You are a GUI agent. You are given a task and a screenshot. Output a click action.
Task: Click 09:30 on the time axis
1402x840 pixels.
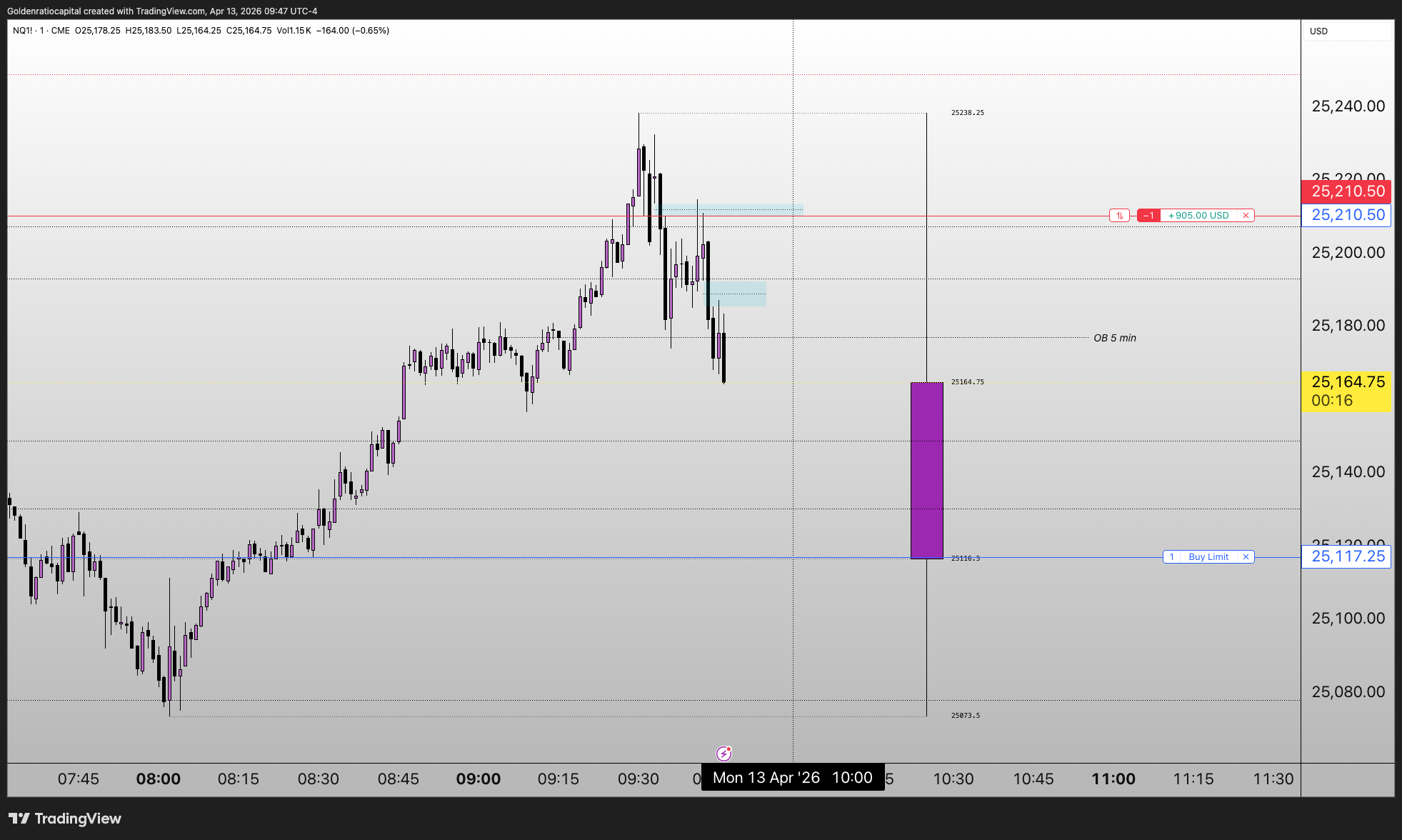pyautogui.click(x=638, y=779)
